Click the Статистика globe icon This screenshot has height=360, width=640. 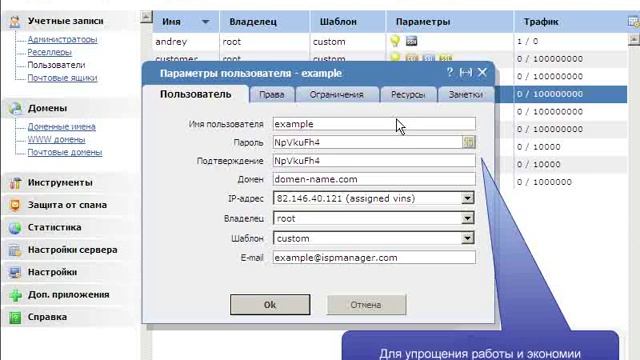[15, 228]
